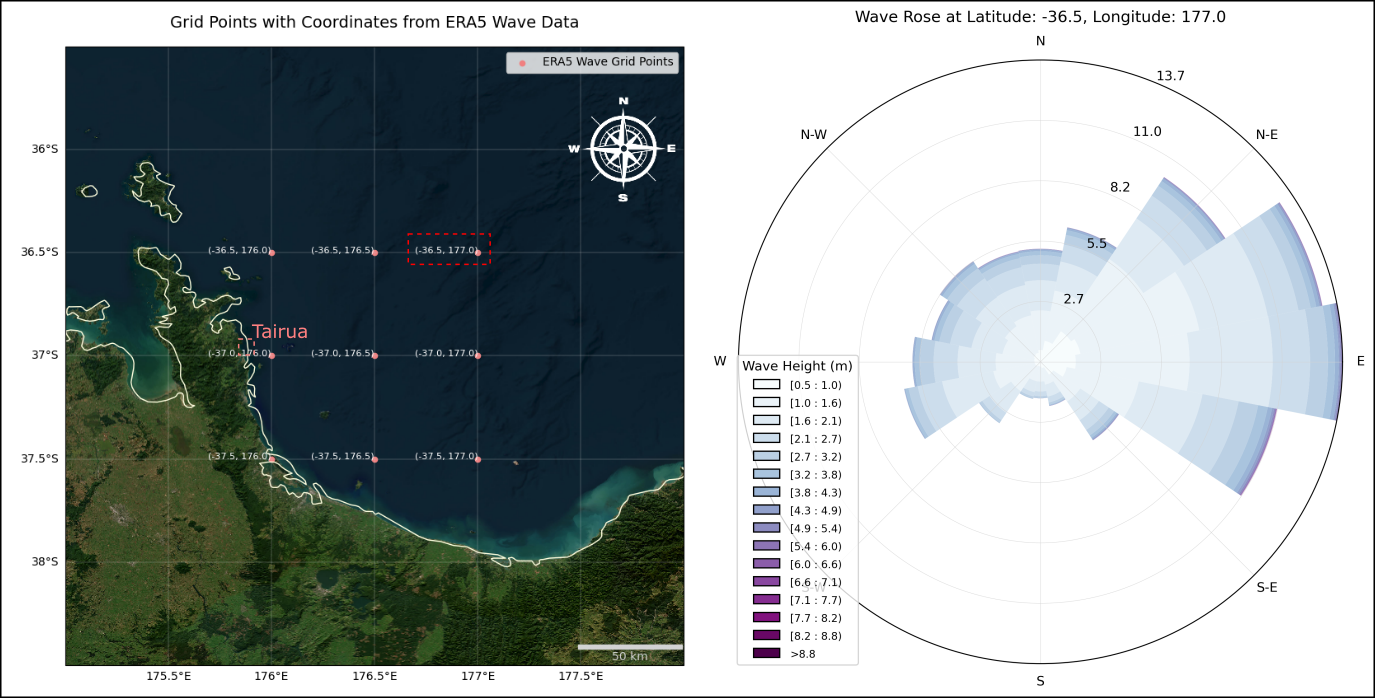Click the N-E direction label on wave rose
The width and height of the screenshot is (1375, 698).
click(1266, 134)
